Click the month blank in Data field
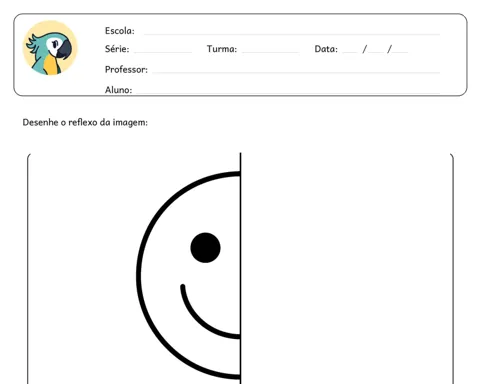The image size is (480, 384). [376, 52]
